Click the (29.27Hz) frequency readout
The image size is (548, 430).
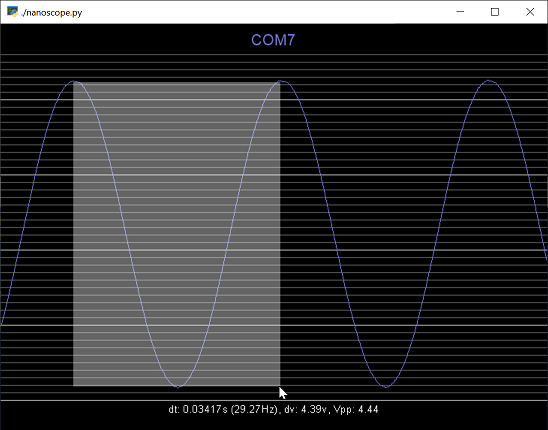[x=255, y=409]
